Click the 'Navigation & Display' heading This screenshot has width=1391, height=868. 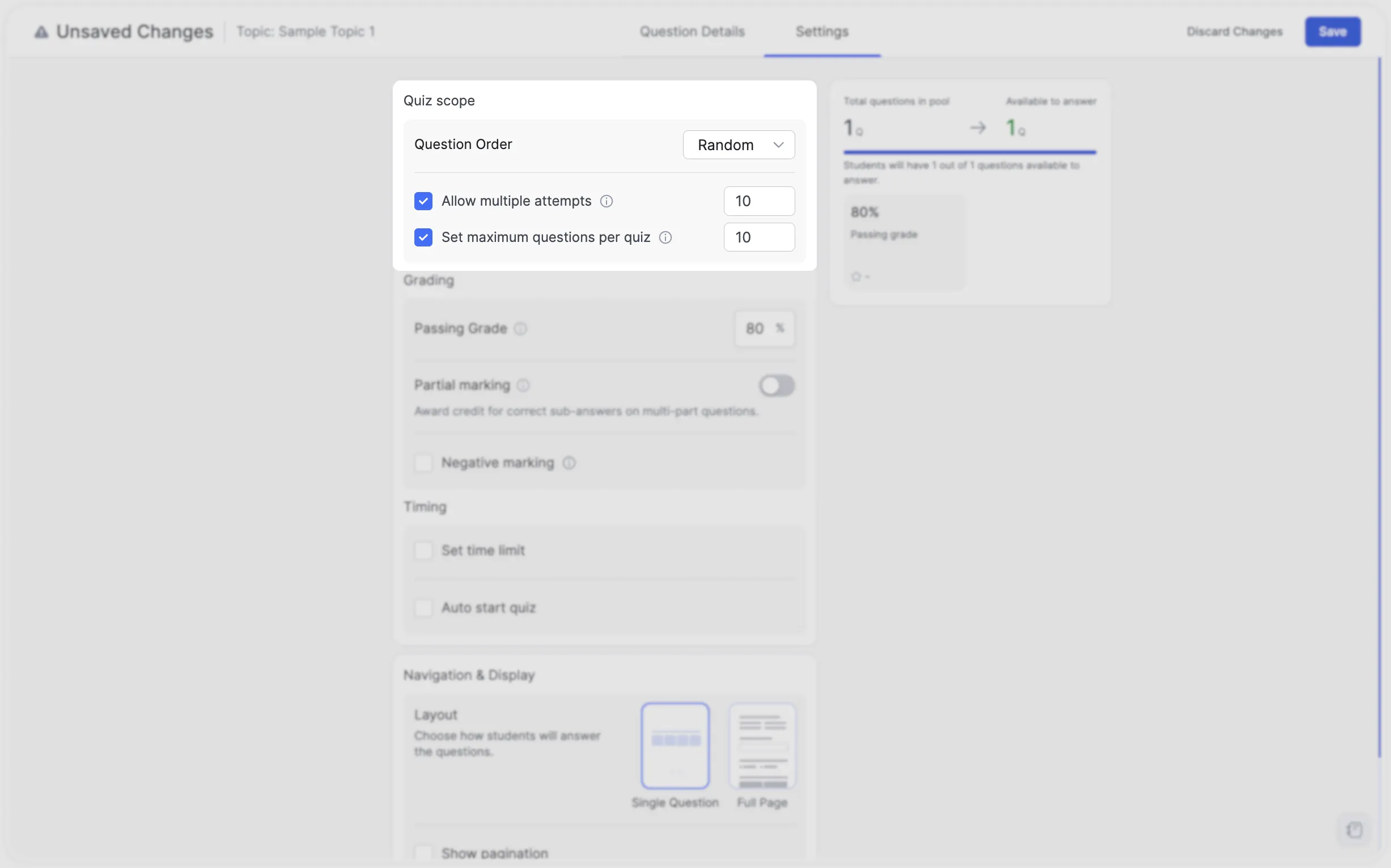pyautogui.click(x=469, y=675)
